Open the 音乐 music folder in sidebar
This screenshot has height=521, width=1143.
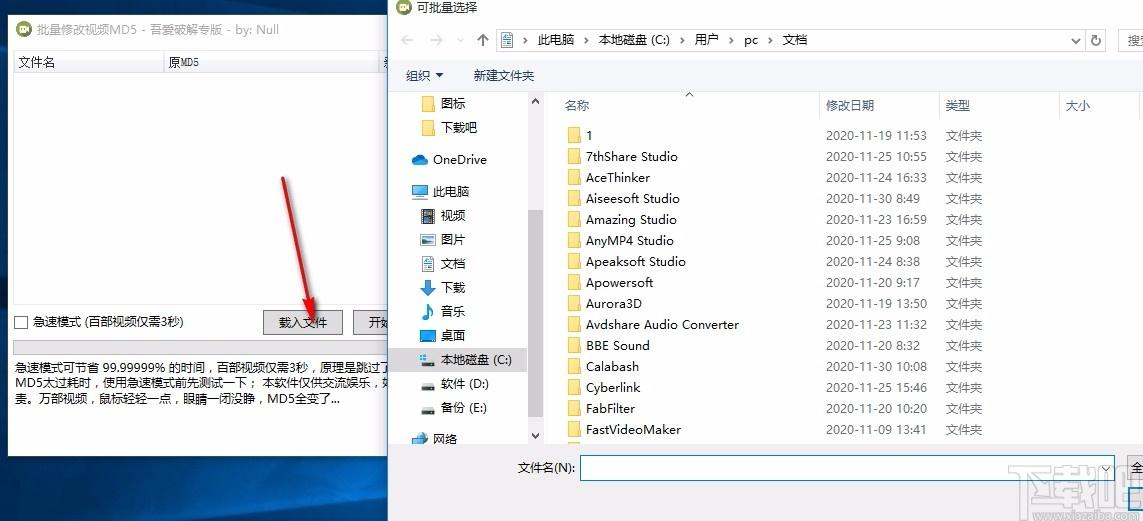point(452,311)
